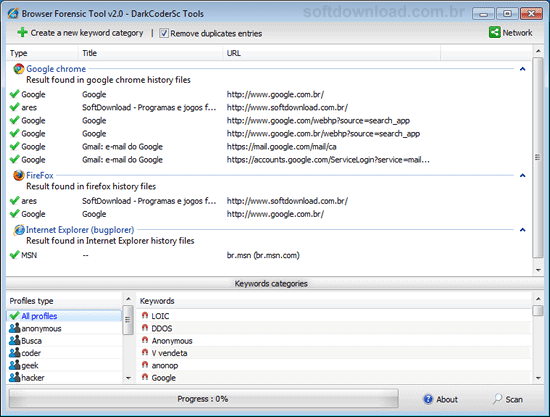Click the people icon beside the geek profile
550x417 pixels.
[14, 365]
